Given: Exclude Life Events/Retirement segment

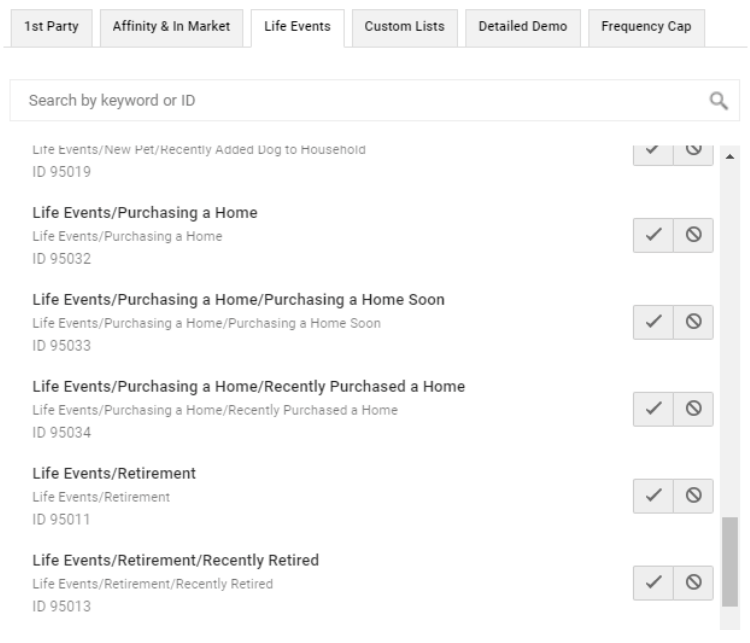Looking at the screenshot, I should click(x=692, y=494).
